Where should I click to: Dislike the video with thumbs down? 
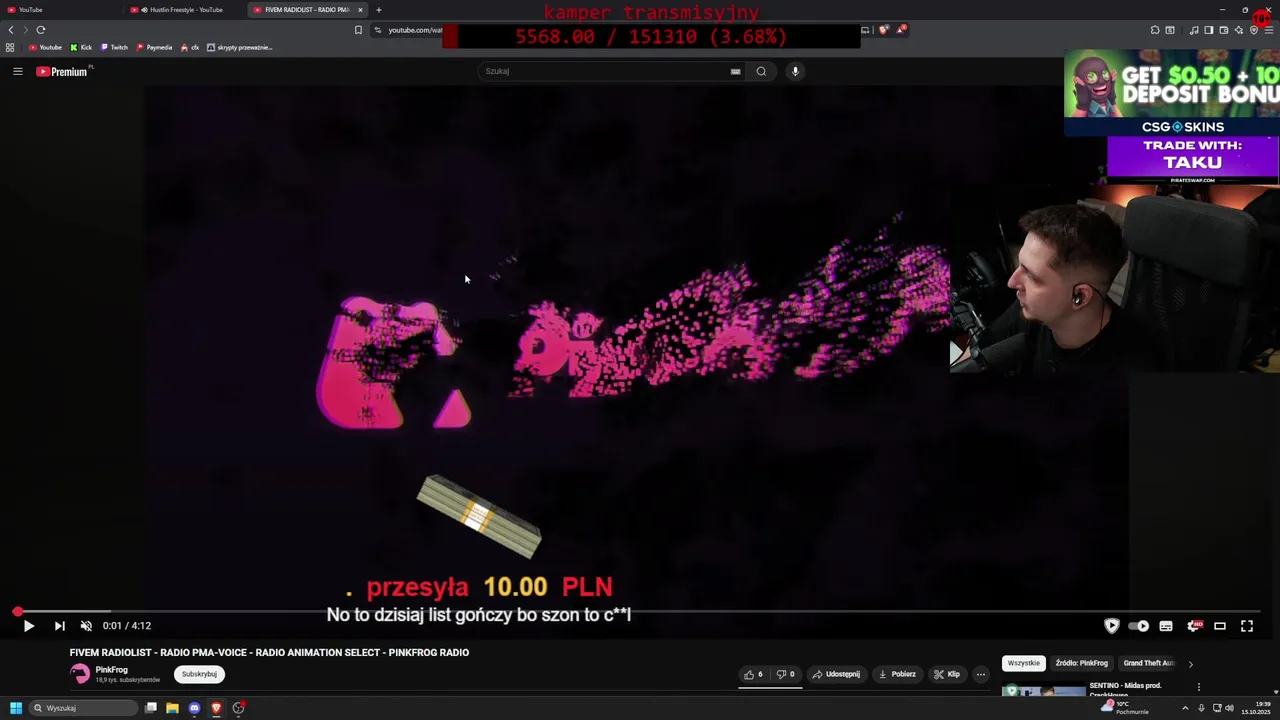point(786,674)
